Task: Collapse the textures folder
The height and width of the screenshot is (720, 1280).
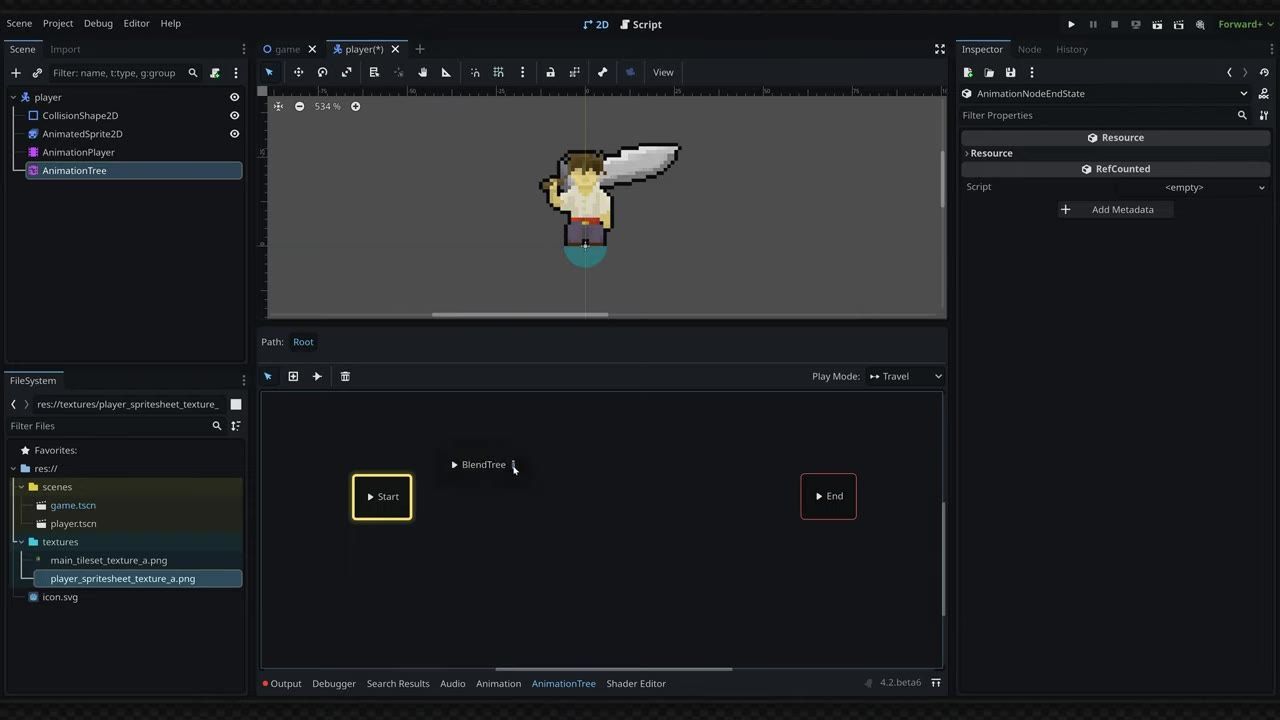Action: point(20,542)
